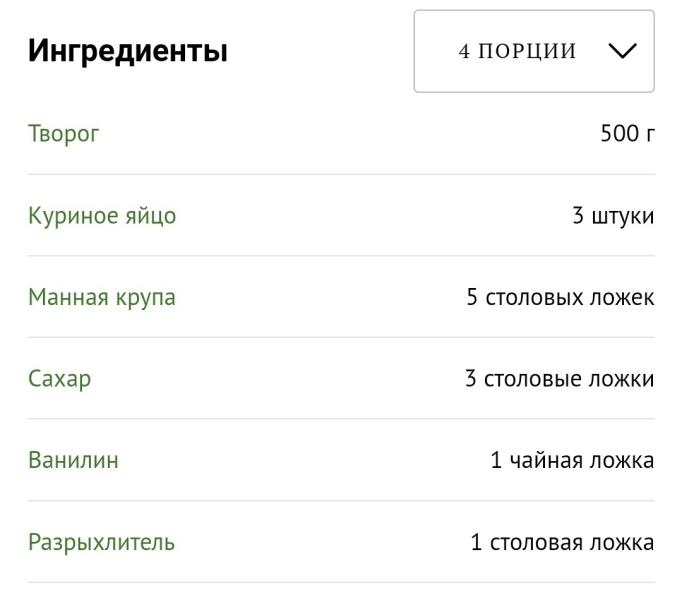Click the divider line below Манная крупа row
The height and width of the screenshot is (600, 681).
tap(341, 337)
